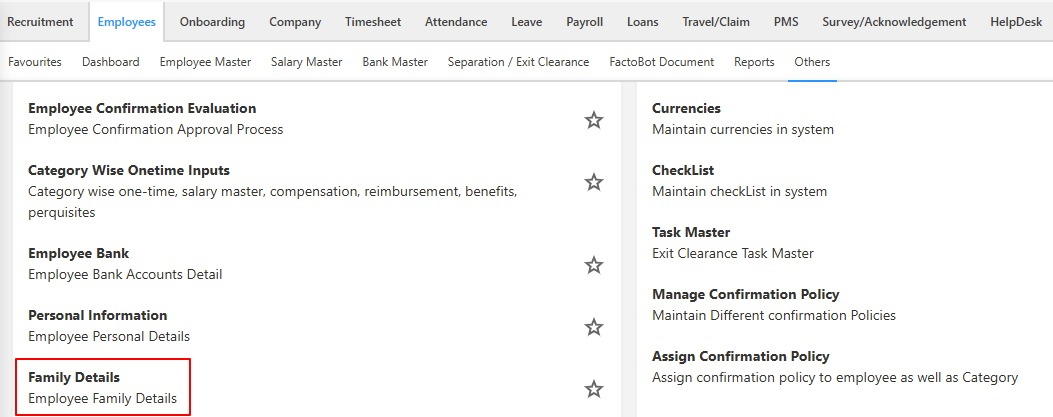Select the Recruitment top tab
The width and height of the screenshot is (1053, 417).
click(40, 22)
